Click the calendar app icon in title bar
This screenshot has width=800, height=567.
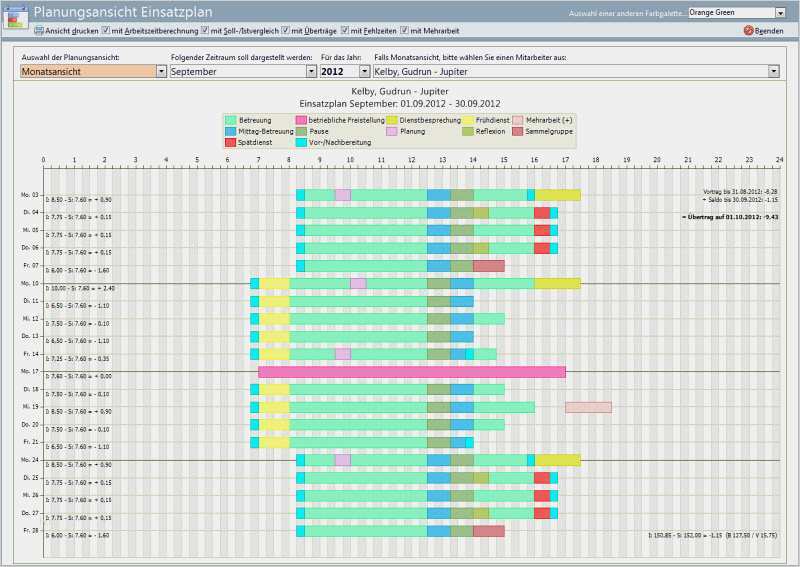(15, 12)
